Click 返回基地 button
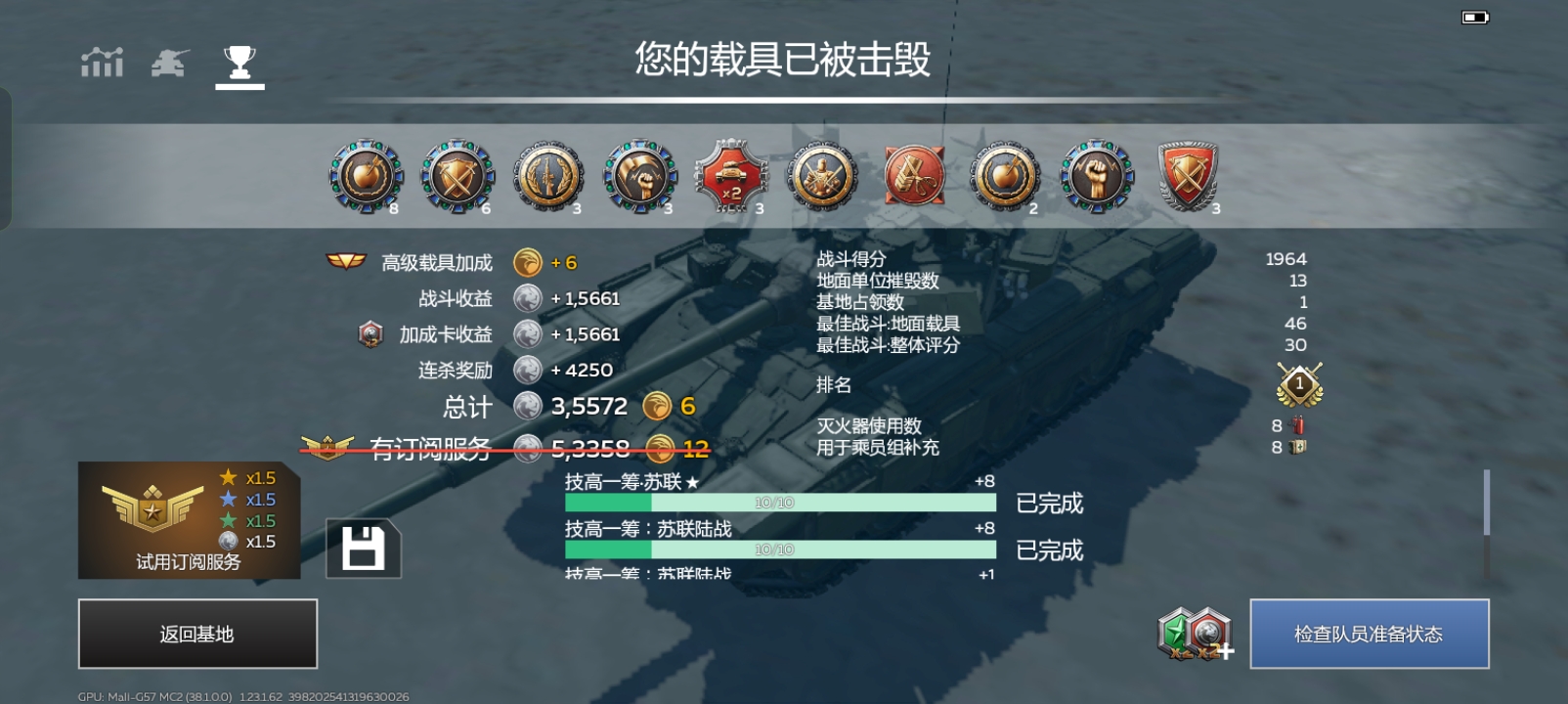The image size is (1568, 704). pyautogui.click(x=197, y=634)
